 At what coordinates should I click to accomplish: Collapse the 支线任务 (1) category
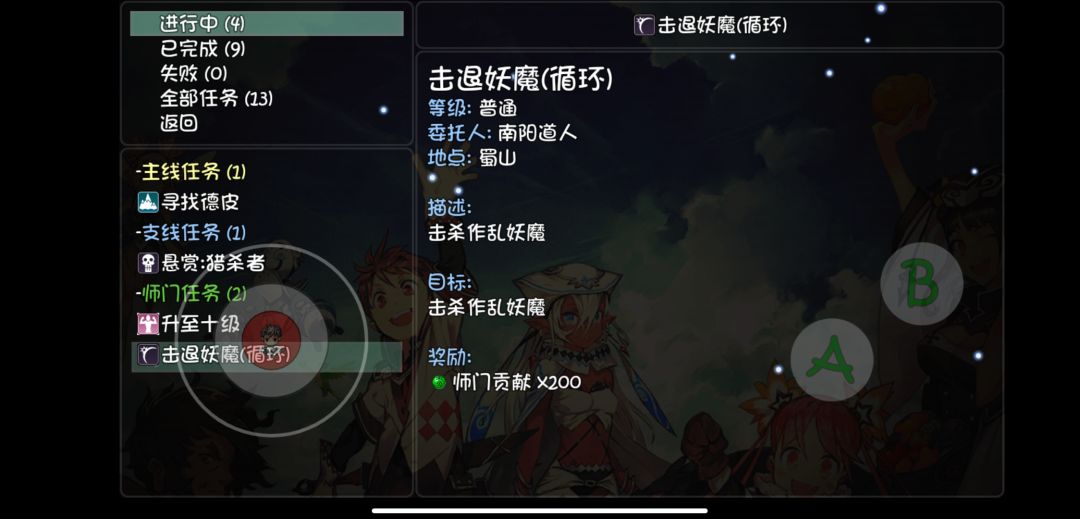[x=191, y=232]
